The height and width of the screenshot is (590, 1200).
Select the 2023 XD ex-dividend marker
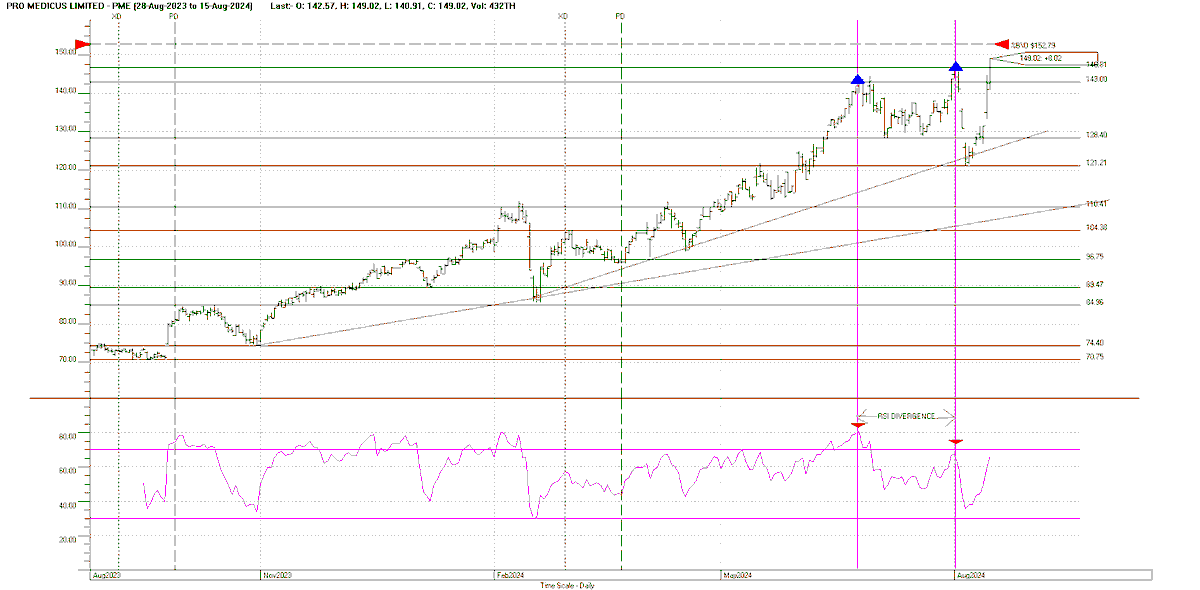(x=118, y=17)
